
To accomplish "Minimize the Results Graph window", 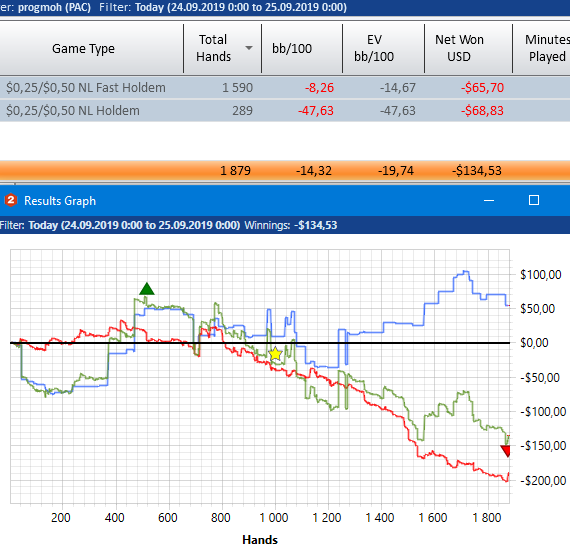I will [489, 200].
